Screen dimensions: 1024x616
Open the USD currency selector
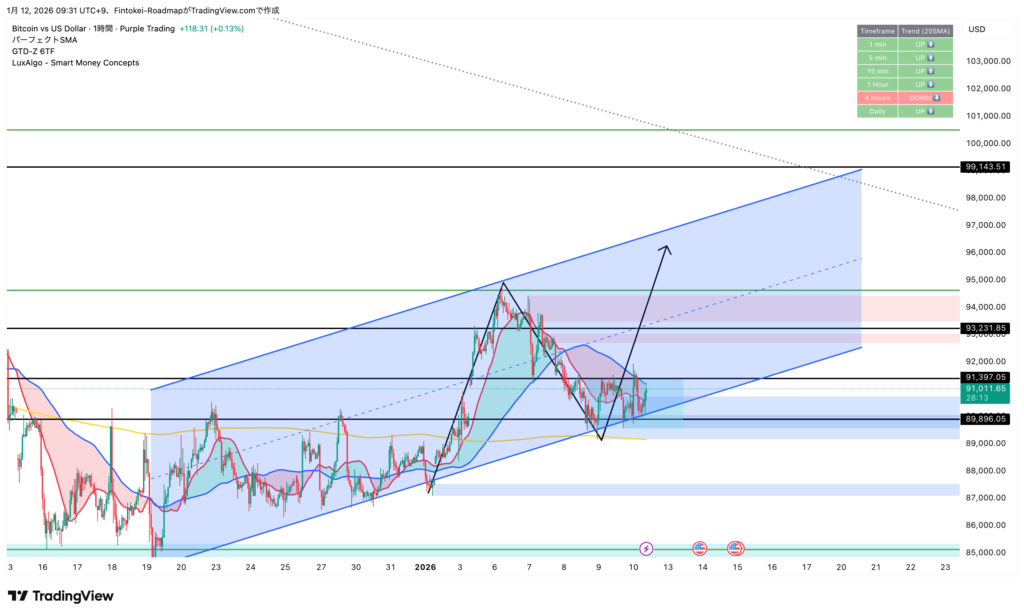(976, 29)
